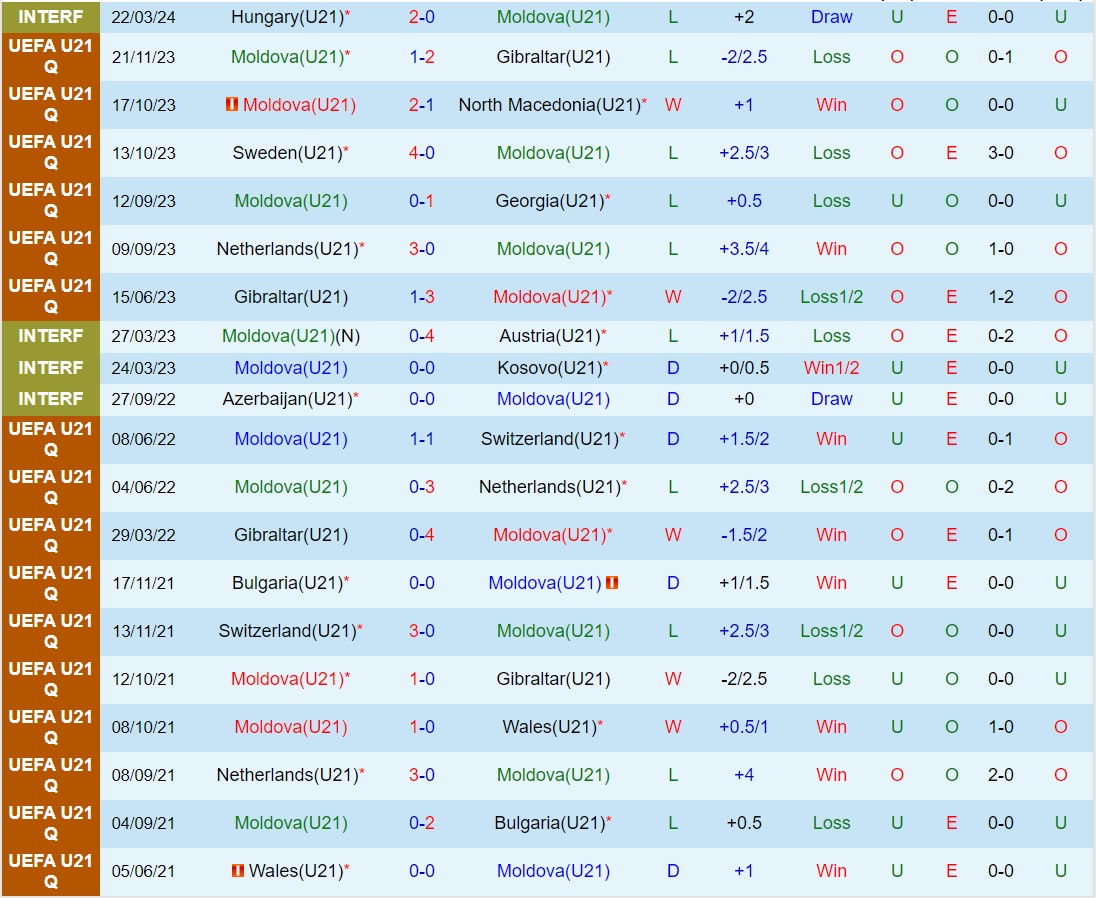
Task: Click the +3.5/4 handicap value
Action: [x=744, y=249]
